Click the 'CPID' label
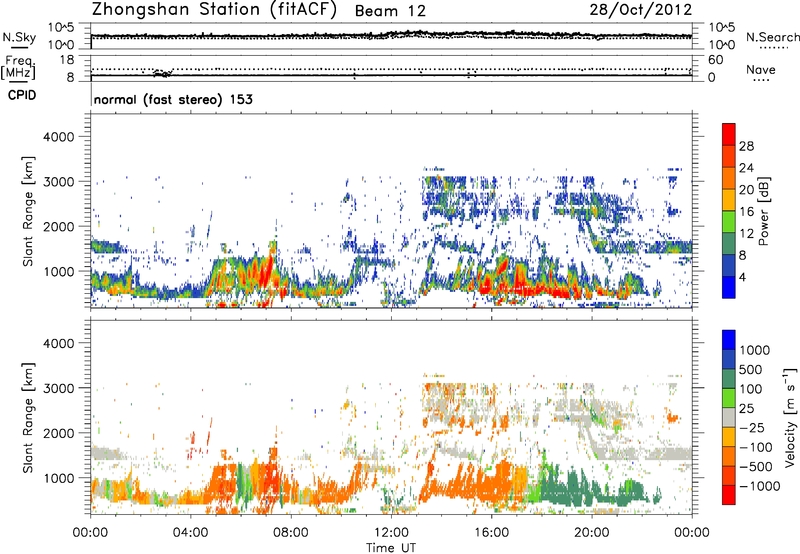This screenshot has height=554, width=800. 22,95
